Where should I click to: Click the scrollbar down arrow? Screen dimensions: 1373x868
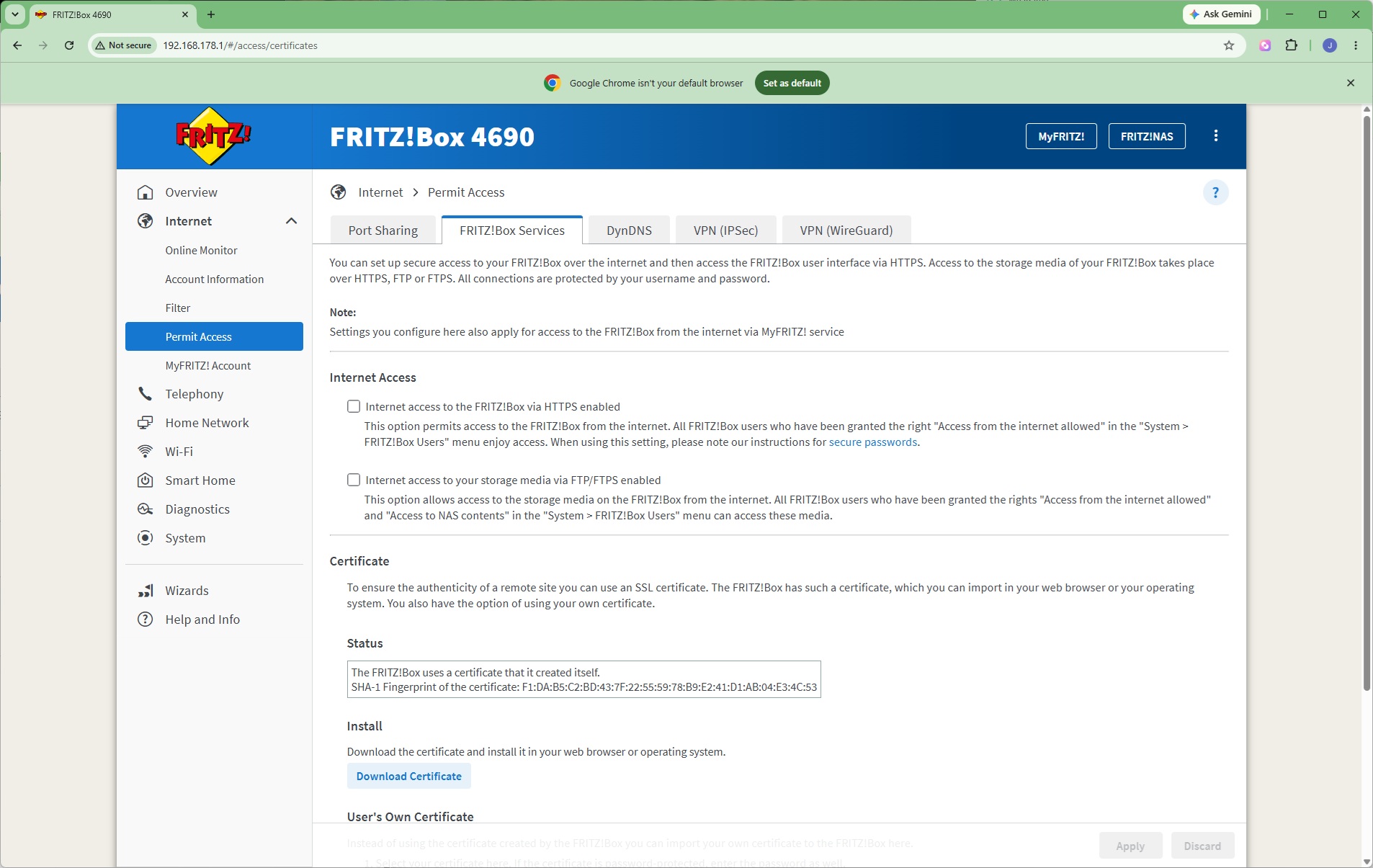point(1367,862)
